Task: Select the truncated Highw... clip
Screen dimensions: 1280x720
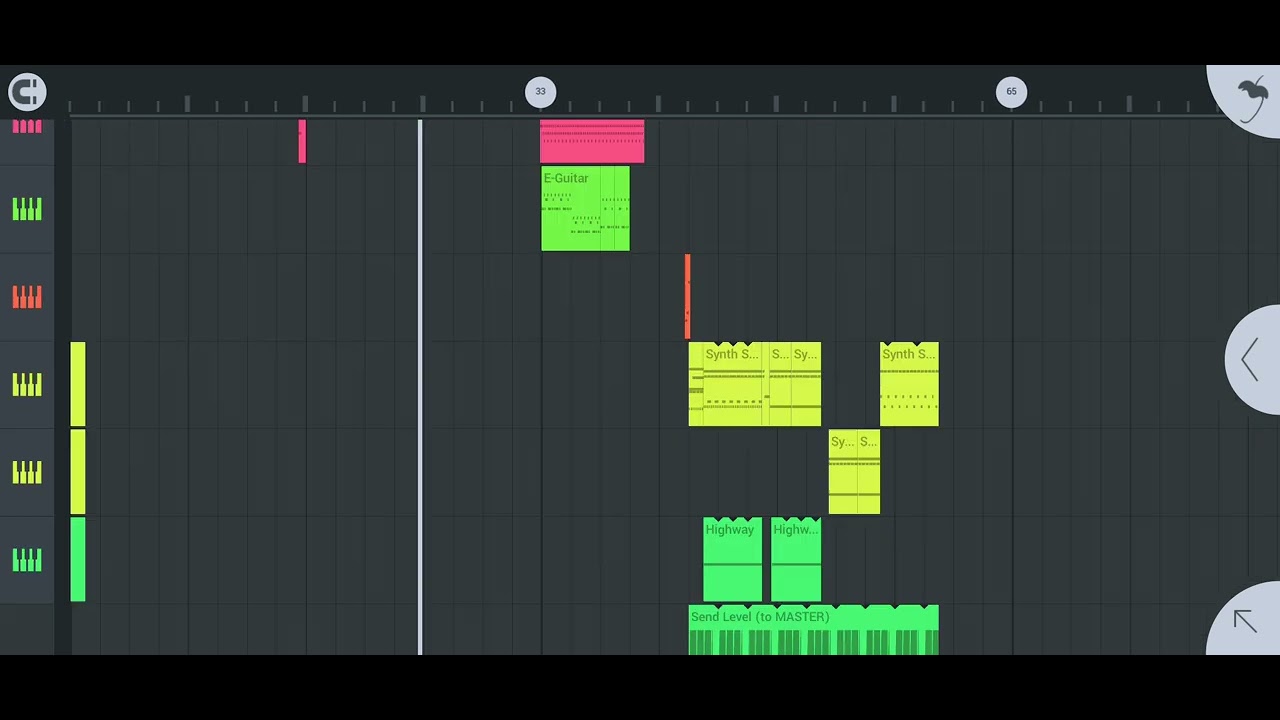Action: click(796, 560)
